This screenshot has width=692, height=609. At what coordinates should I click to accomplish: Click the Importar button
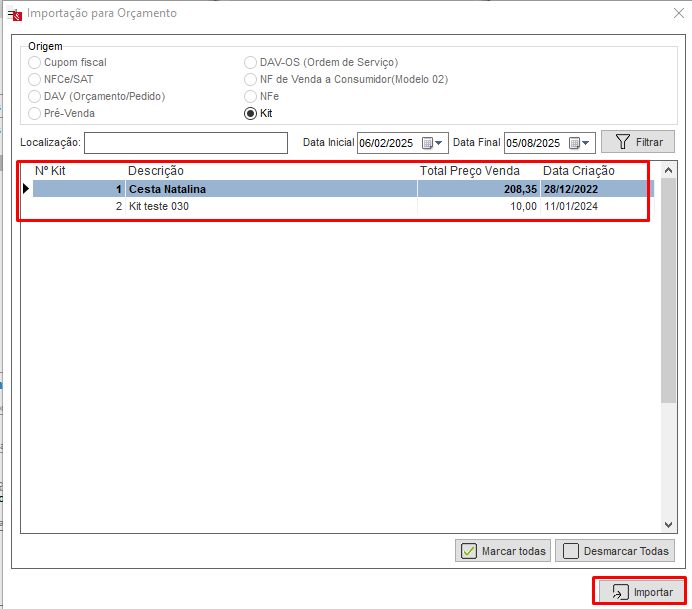click(x=640, y=592)
